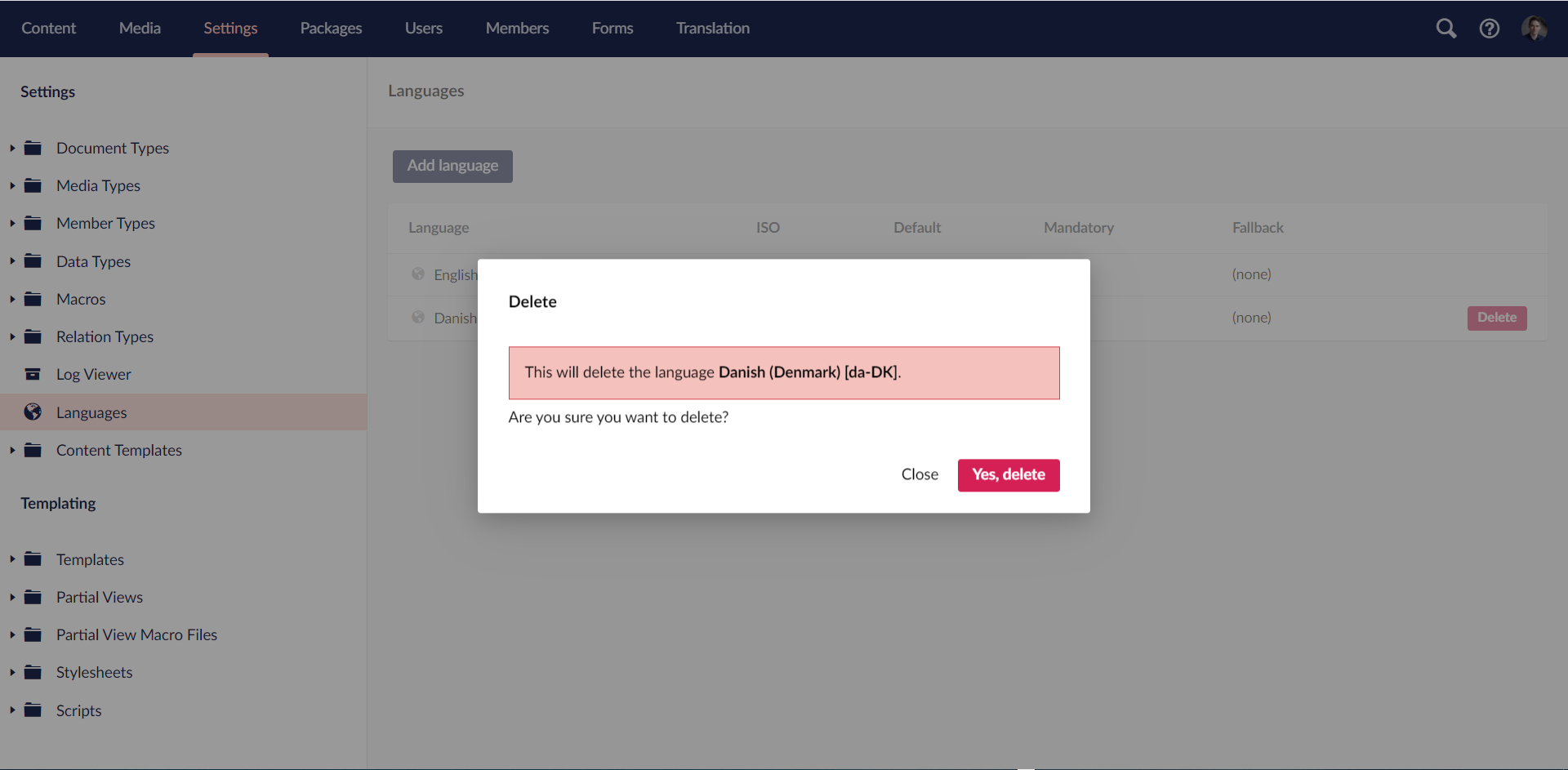Switch to the Content section
This screenshot has height=770, width=1568.
coord(48,28)
